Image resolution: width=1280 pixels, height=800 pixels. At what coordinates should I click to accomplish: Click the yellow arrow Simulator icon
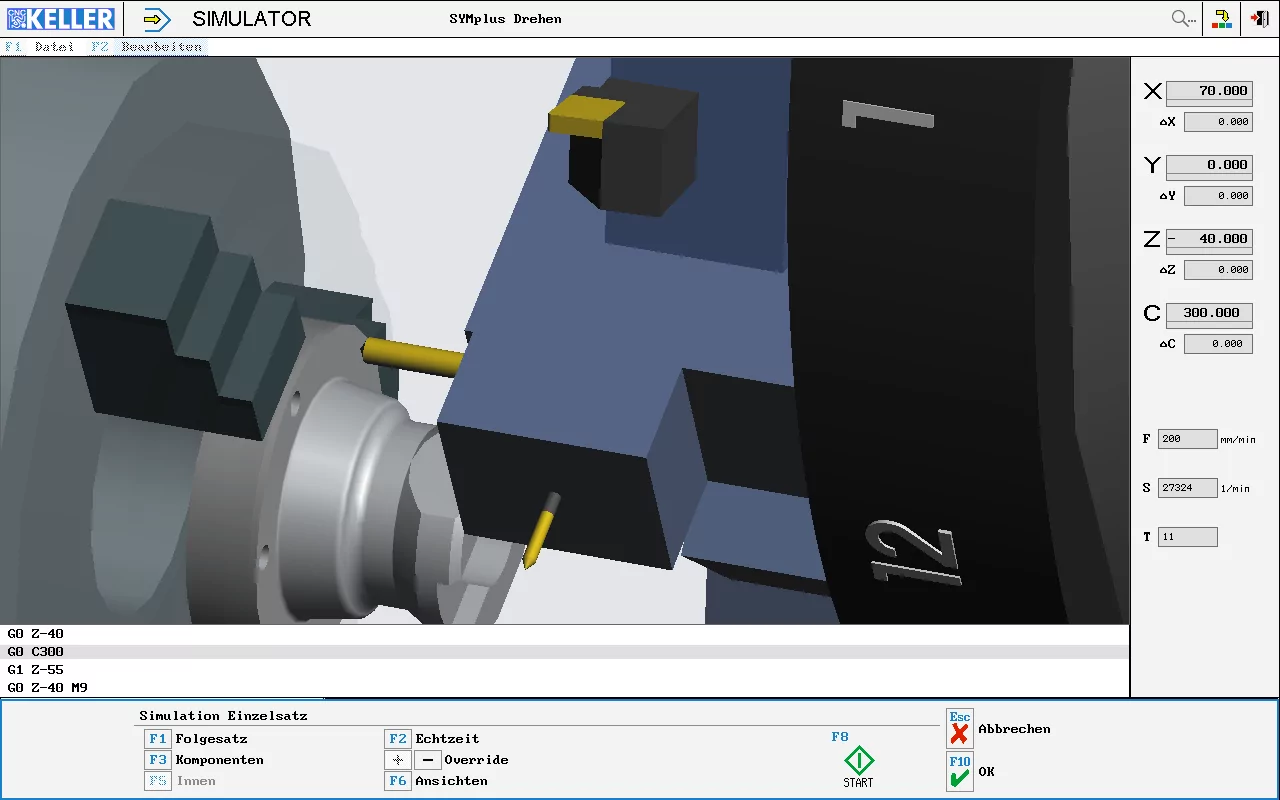(x=156, y=19)
